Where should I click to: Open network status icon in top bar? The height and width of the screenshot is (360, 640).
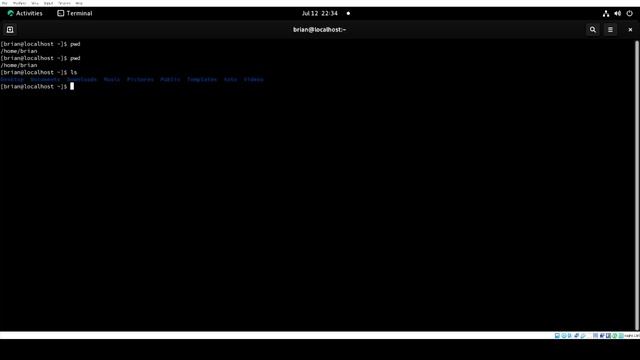pyautogui.click(x=606, y=13)
